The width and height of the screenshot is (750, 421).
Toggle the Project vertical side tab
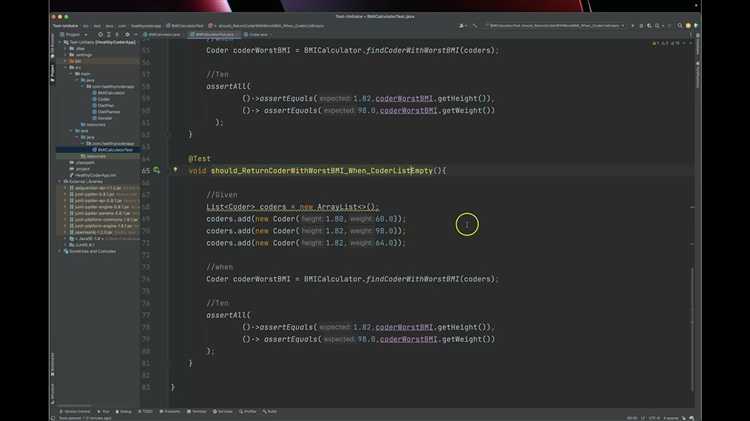pos(52,74)
